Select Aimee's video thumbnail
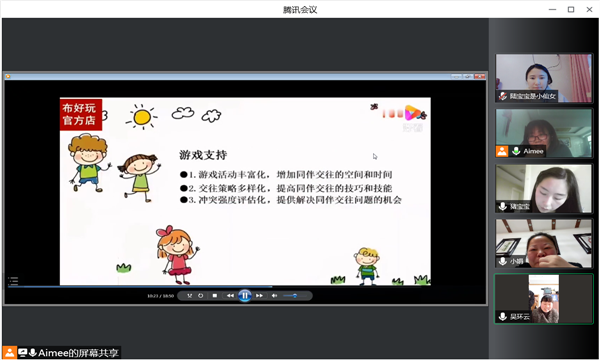The image size is (600, 360). coord(543,133)
